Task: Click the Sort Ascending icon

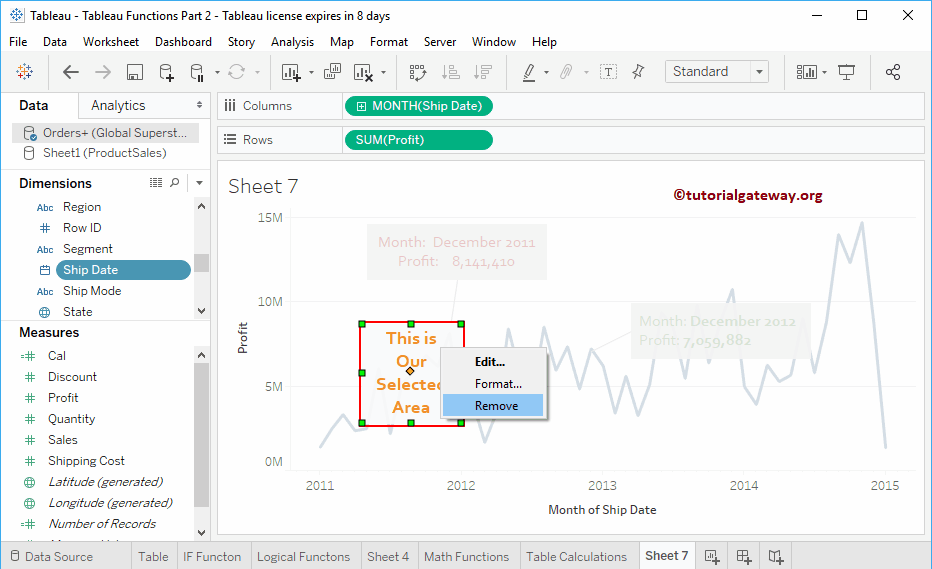Action: [451, 72]
